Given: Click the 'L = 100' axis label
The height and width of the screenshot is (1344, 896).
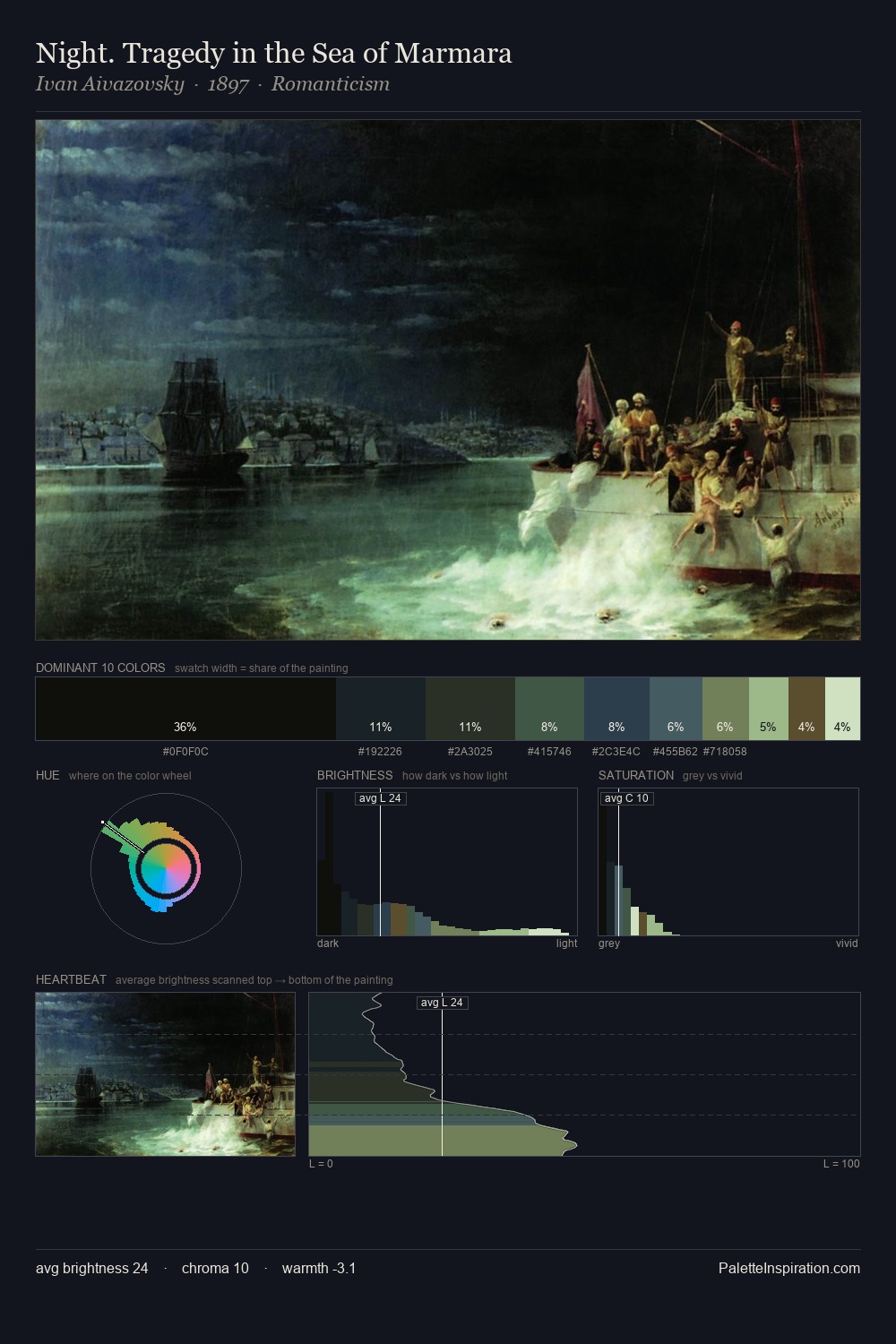Looking at the screenshot, I should (x=841, y=1164).
